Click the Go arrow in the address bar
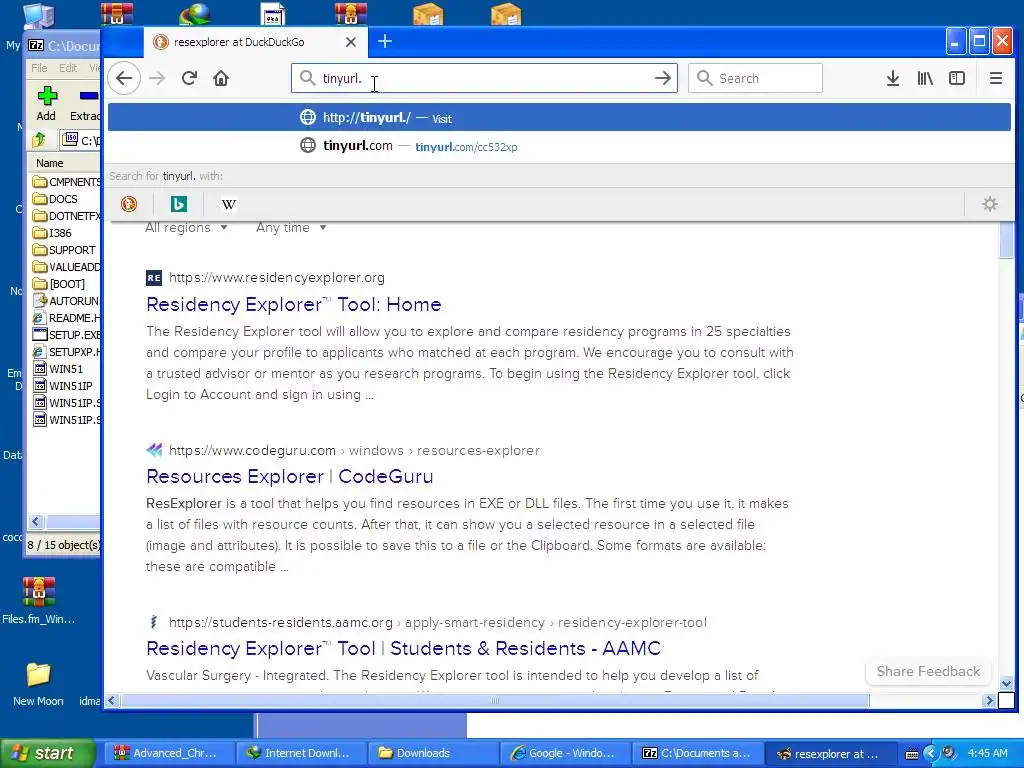Viewport: 1024px width, 768px height. 662,78
